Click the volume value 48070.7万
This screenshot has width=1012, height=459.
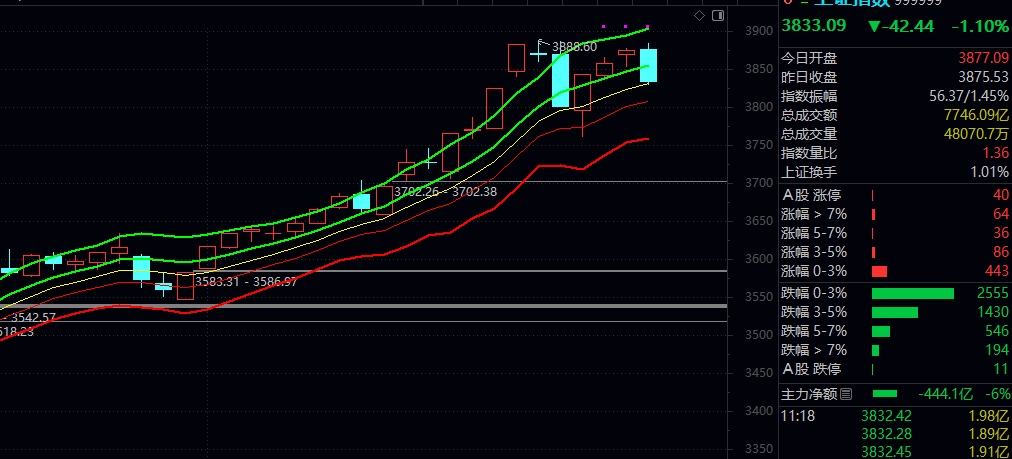click(x=976, y=134)
